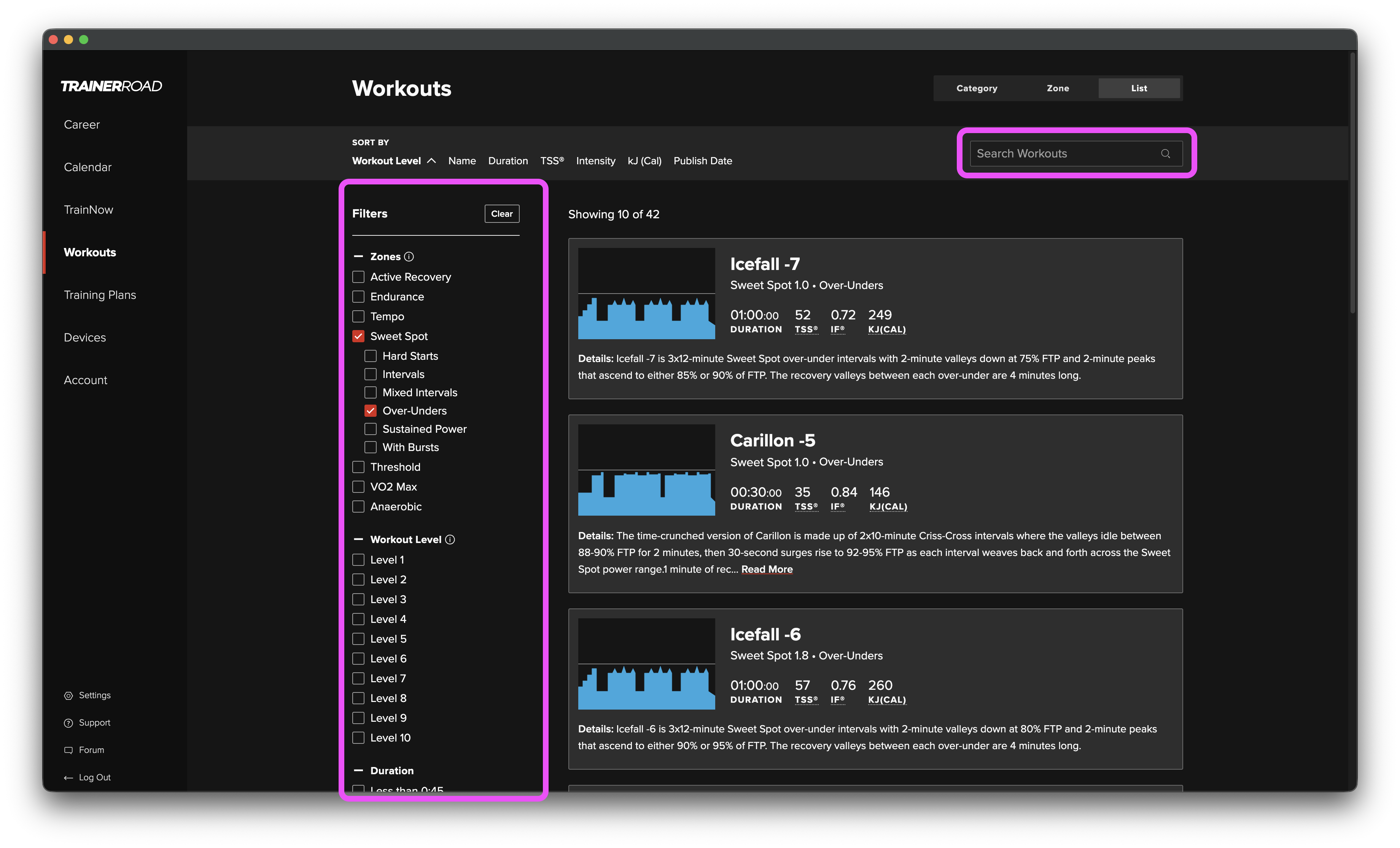Click the Support question mark icon
Viewport: 1400px width, 848px height.
[69, 723]
